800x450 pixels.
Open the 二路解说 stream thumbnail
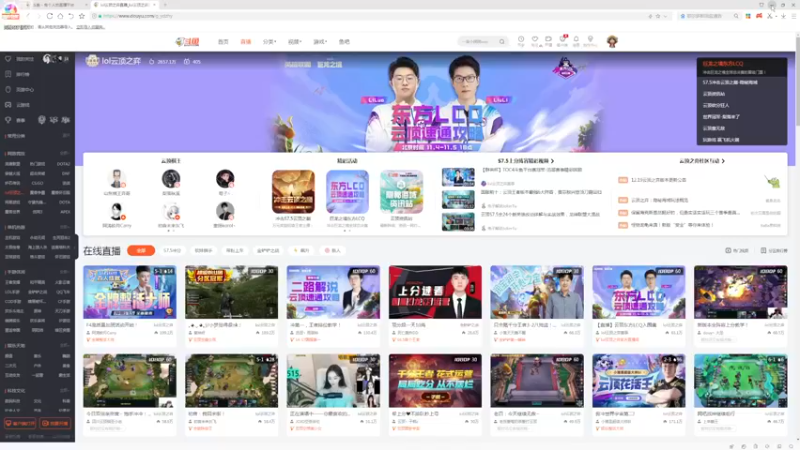pos(333,292)
